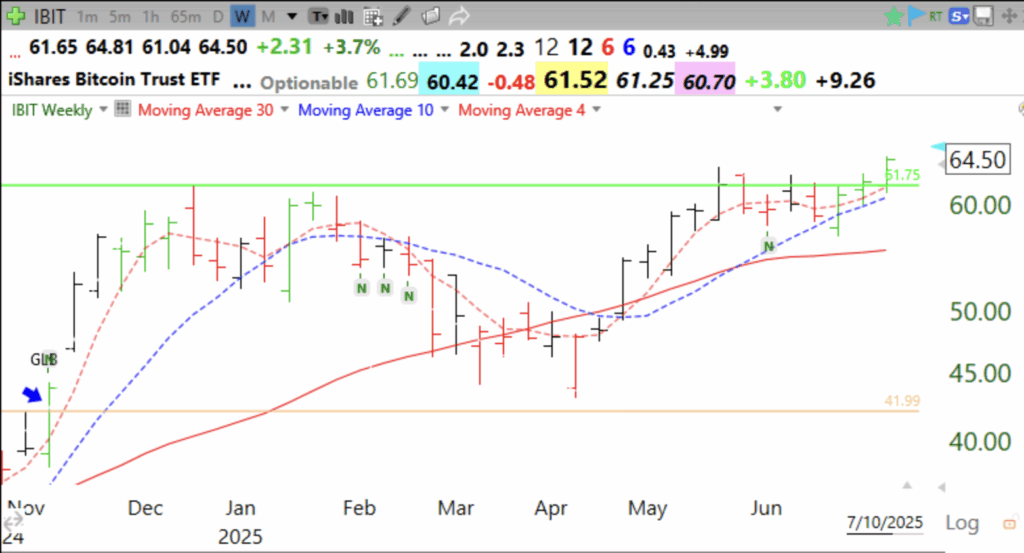Screen dimensions: 1024x553
Task: Select the pencil drawing tool
Action: pos(402,16)
